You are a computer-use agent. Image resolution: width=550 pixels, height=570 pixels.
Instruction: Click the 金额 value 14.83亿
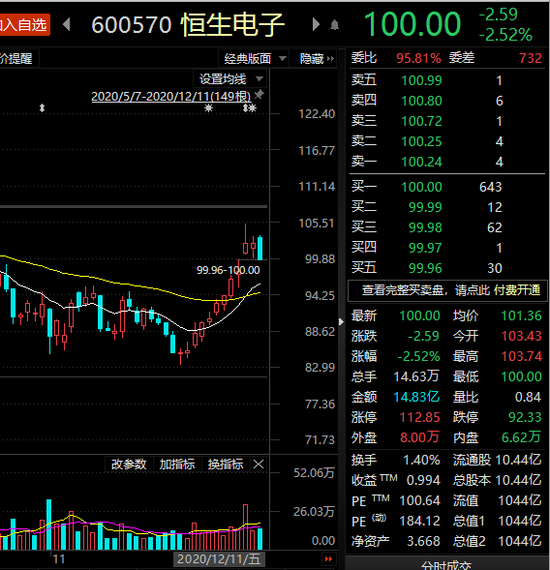pos(417,397)
